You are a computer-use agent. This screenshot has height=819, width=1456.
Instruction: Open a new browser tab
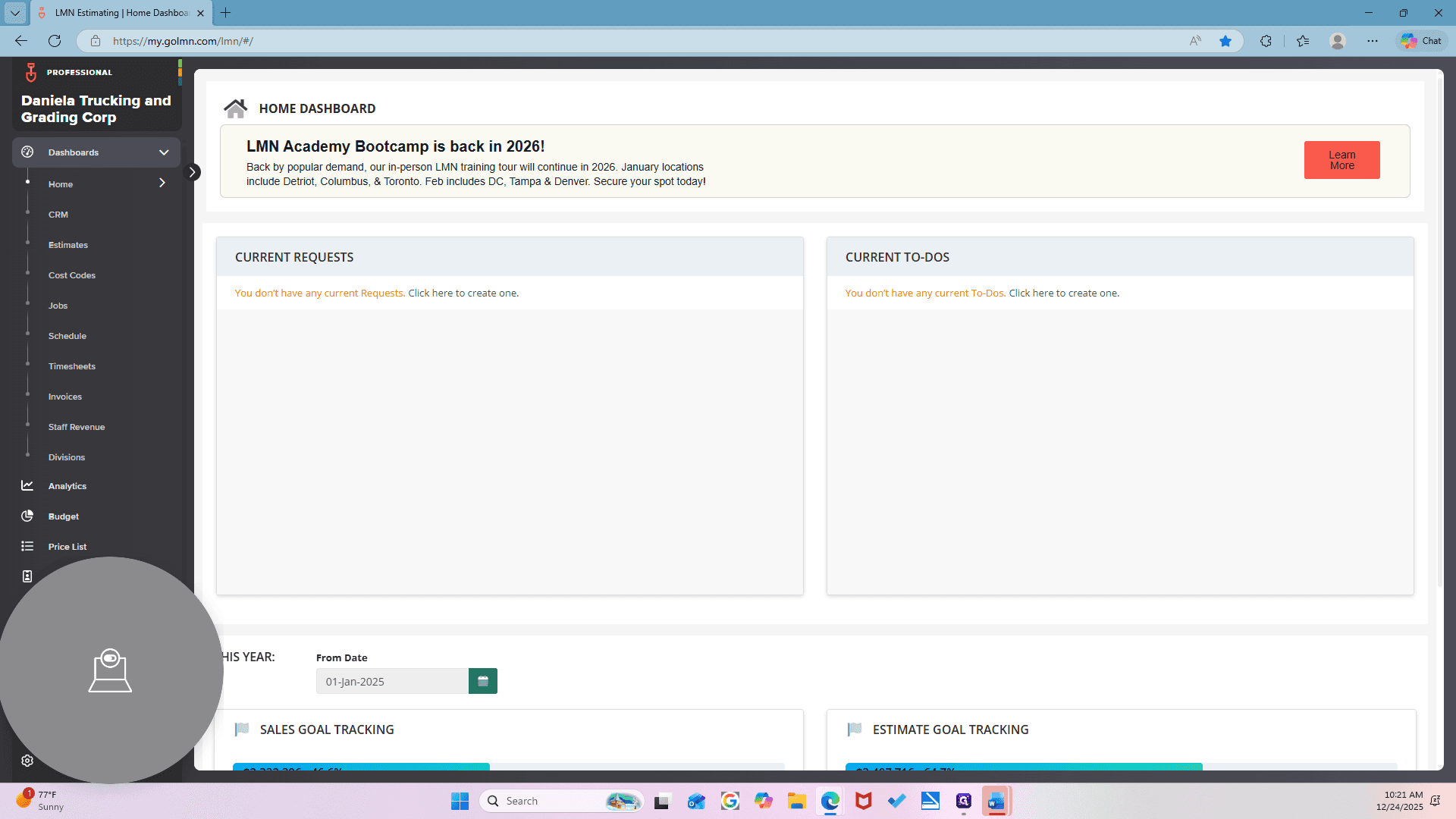coord(225,13)
